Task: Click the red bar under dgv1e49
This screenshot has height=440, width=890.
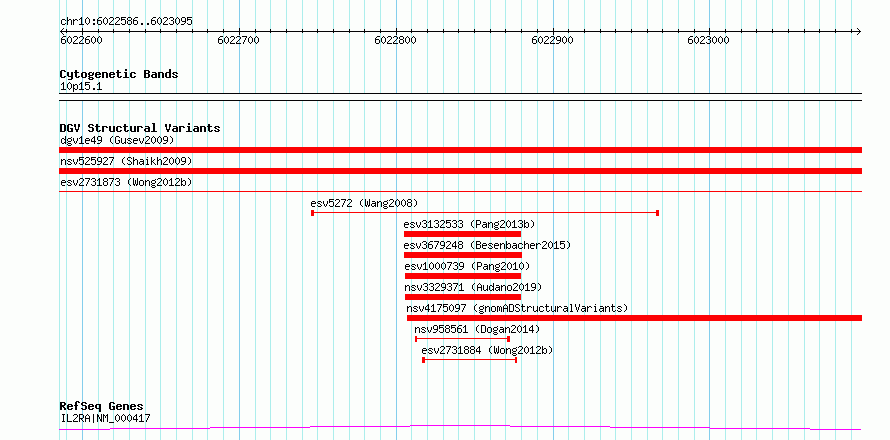Action: [x=460, y=150]
